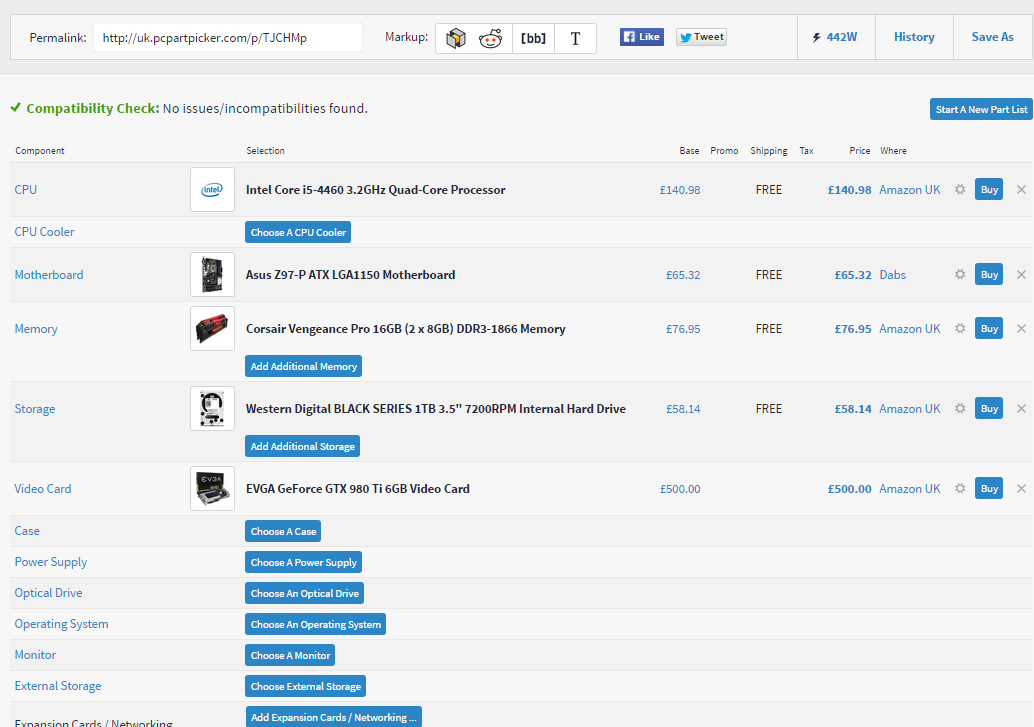1034x727 pixels.
Task: Remove the Western Digital hard drive
Action: (x=1021, y=408)
